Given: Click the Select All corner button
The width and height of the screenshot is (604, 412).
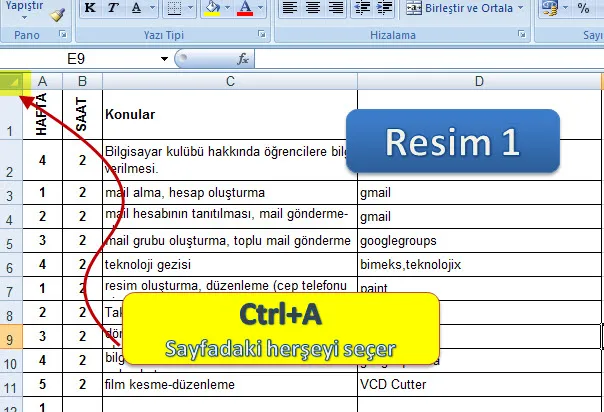Looking at the screenshot, I should (13, 81).
